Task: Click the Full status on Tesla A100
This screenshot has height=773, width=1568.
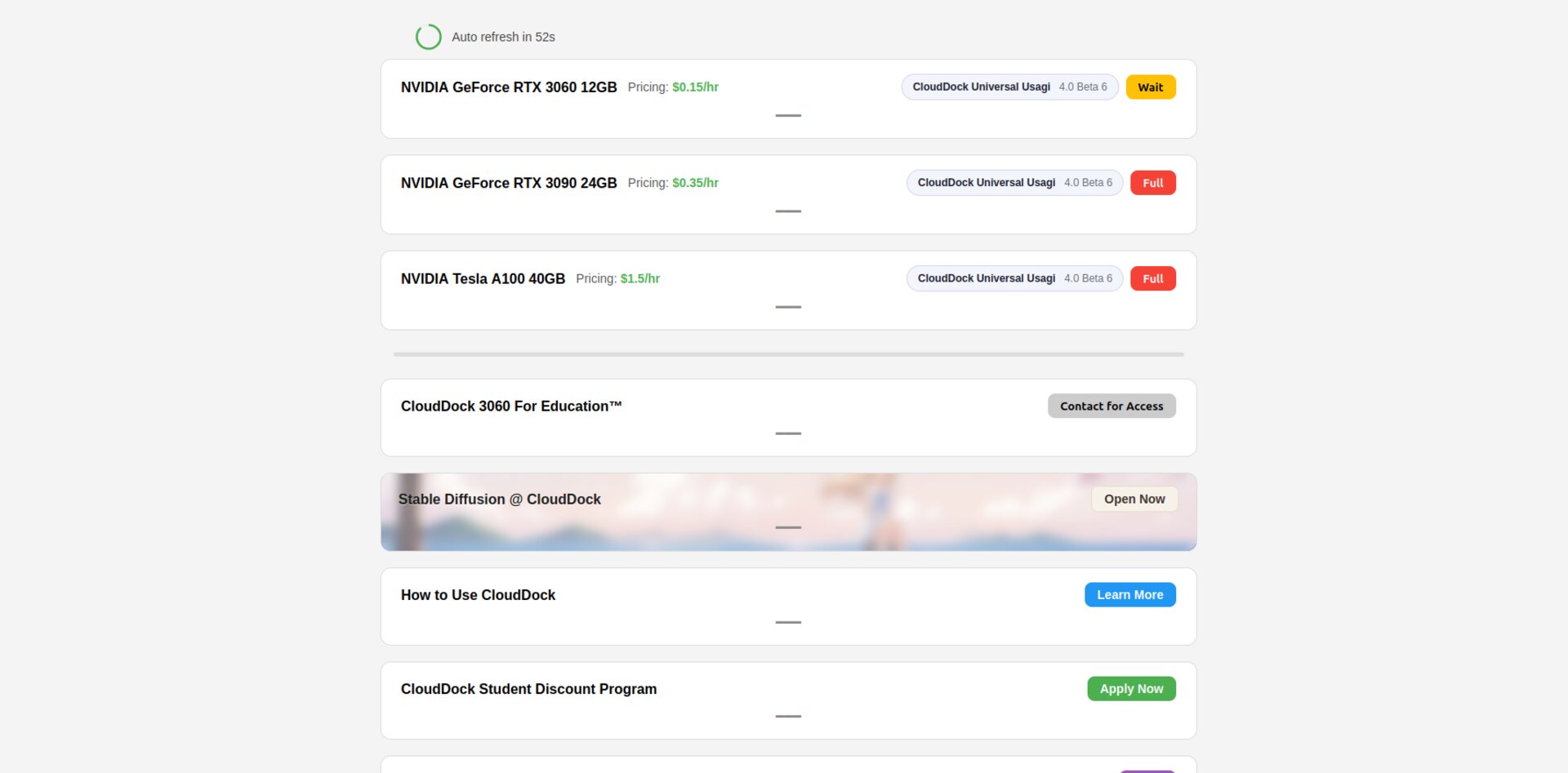Action: point(1152,278)
